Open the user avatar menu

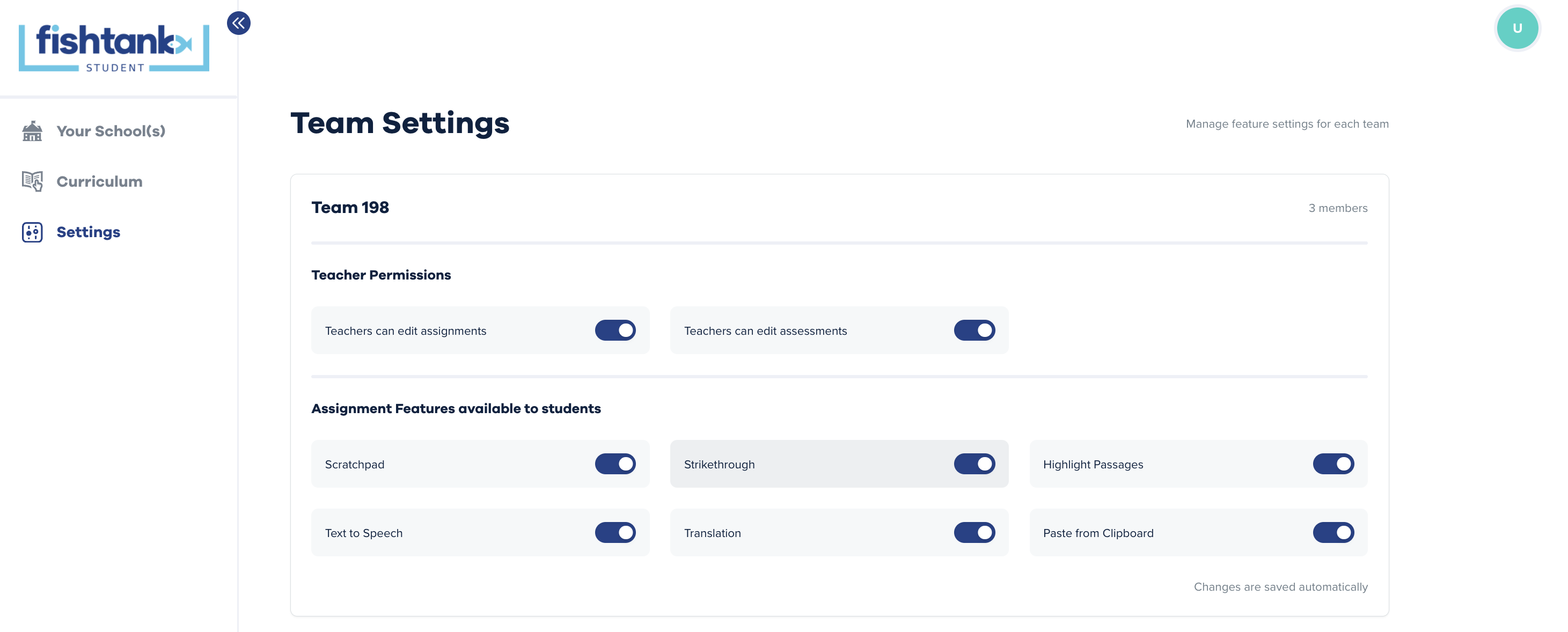coord(1517,28)
